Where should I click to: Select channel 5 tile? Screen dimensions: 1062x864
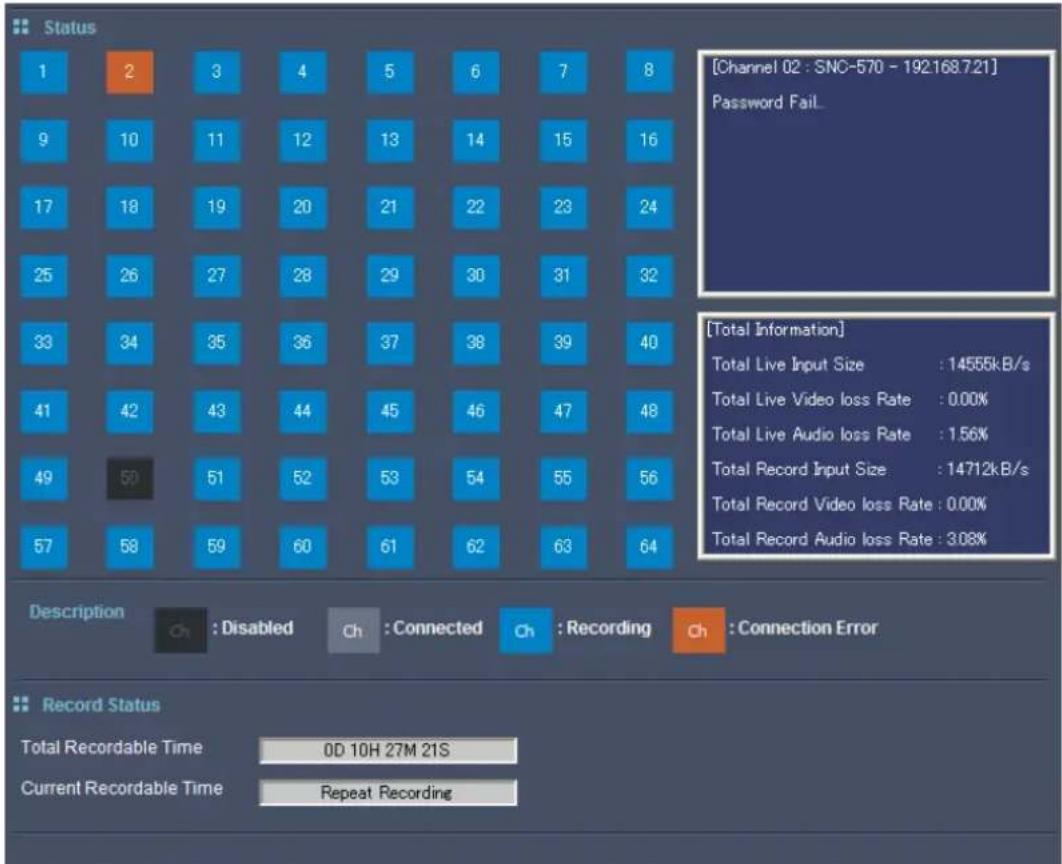pos(389,72)
